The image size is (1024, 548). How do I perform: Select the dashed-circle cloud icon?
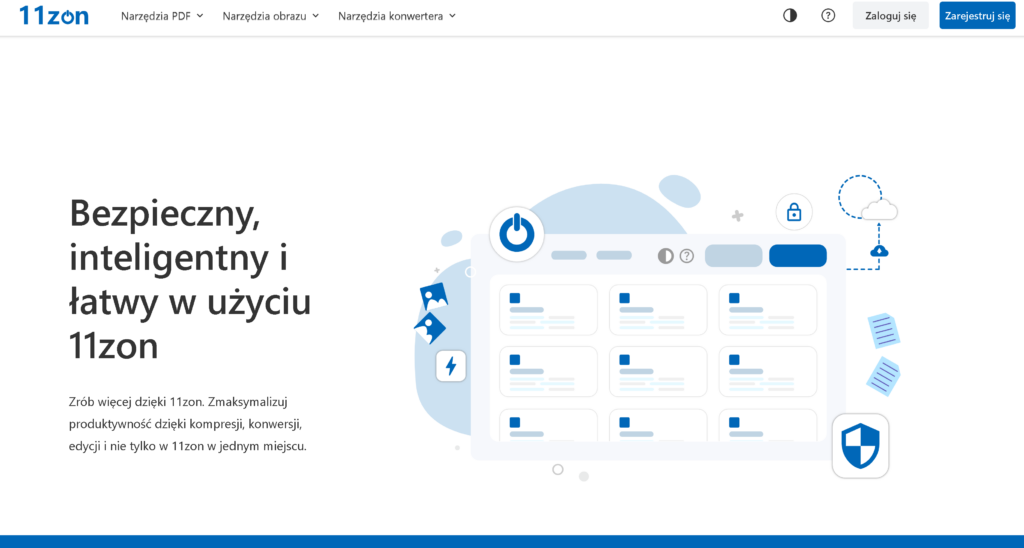tap(866, 200)
